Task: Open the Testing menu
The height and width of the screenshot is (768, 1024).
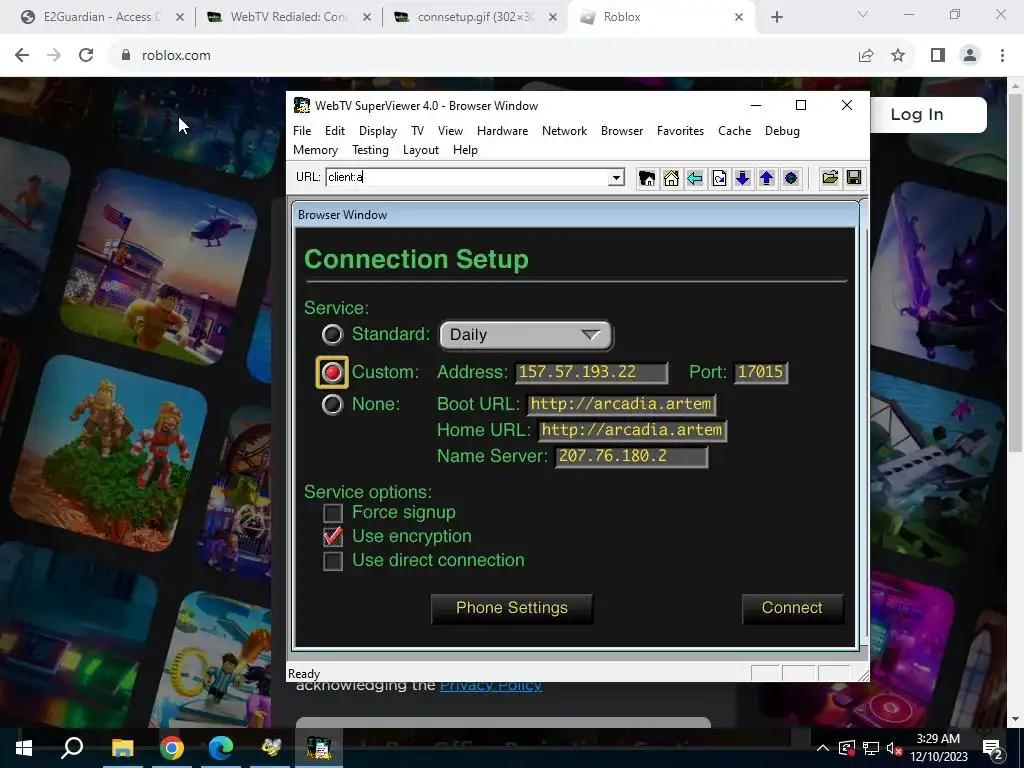Action: 370,150
